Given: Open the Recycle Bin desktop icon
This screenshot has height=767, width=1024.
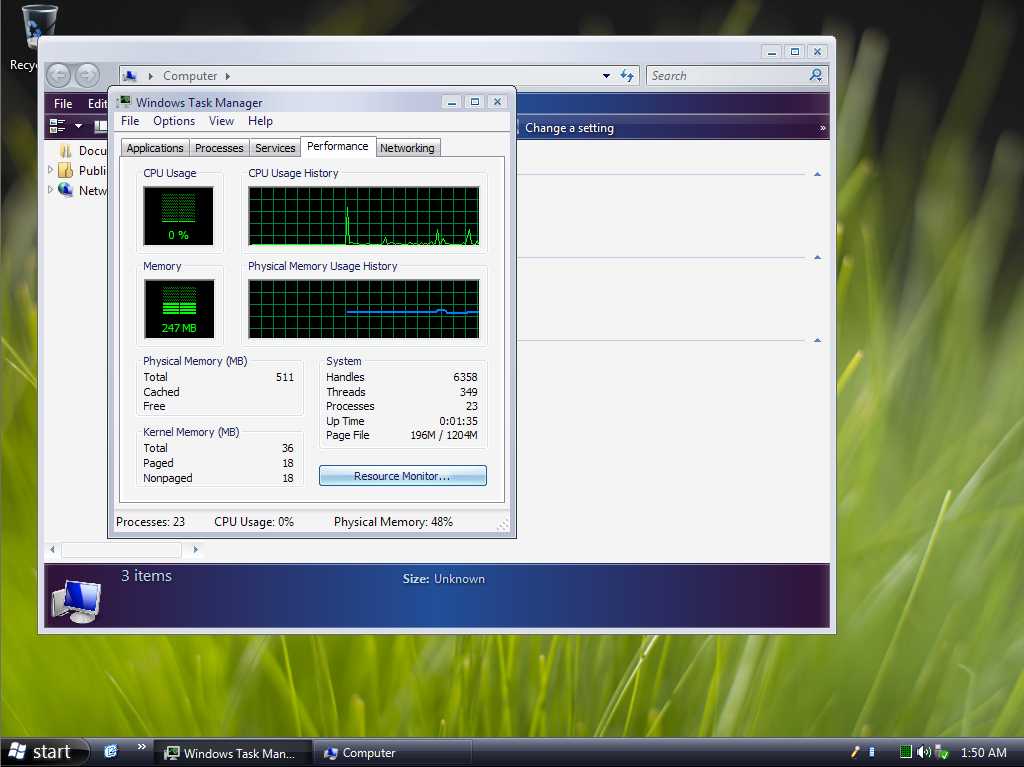Looking at the screenshot, I should (39, 27).
